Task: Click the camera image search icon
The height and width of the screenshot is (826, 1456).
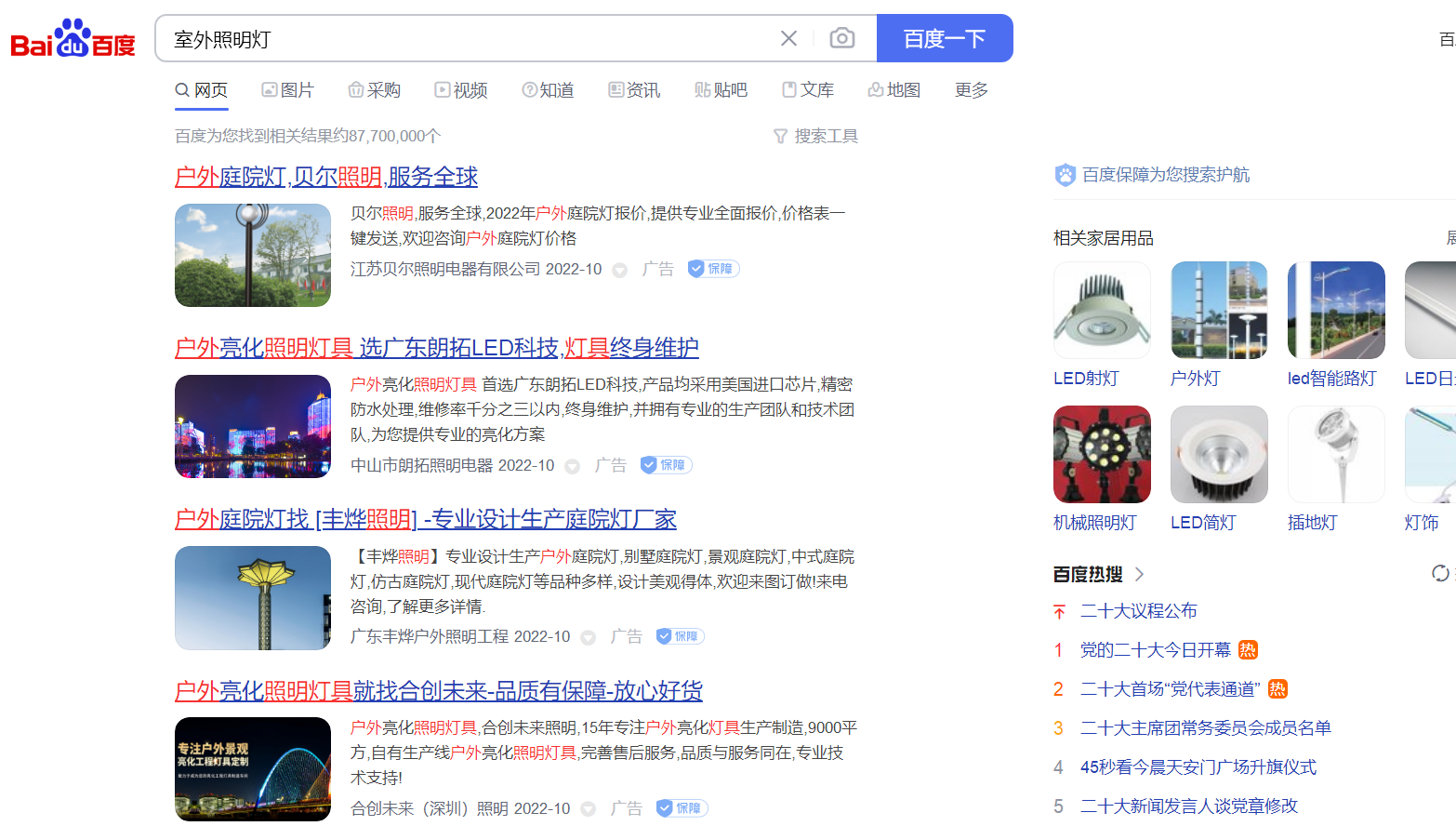Action: pyautogui.click(x=841, y=38)
